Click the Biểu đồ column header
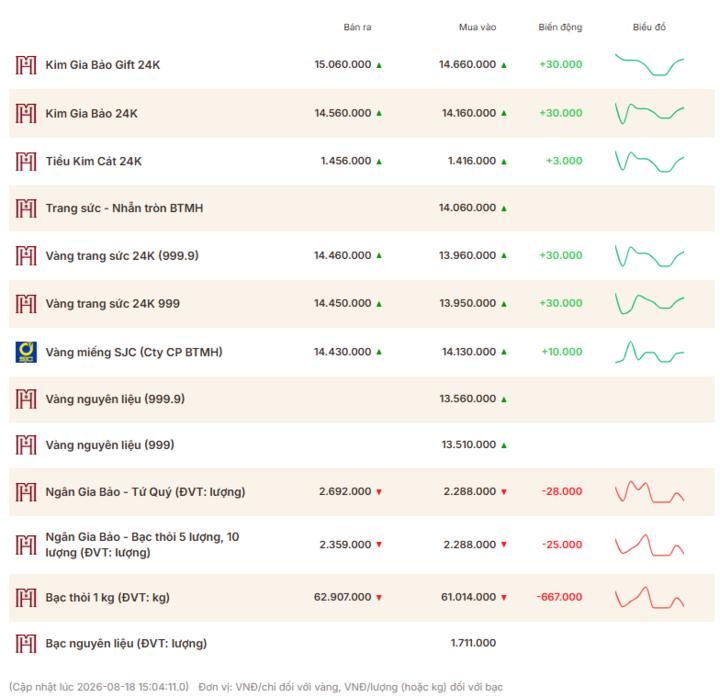 point(649,27)
